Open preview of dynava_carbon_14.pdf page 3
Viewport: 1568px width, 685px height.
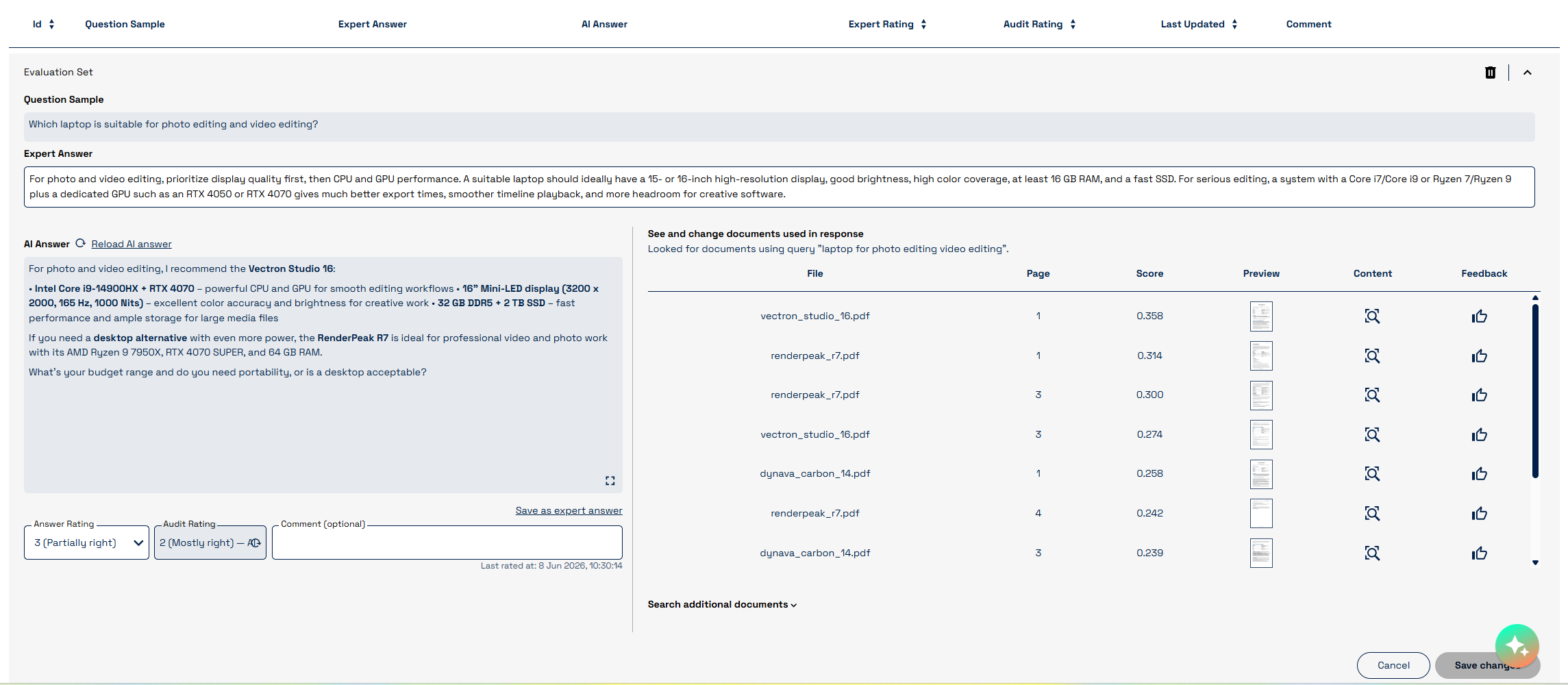pos(1261,553)
